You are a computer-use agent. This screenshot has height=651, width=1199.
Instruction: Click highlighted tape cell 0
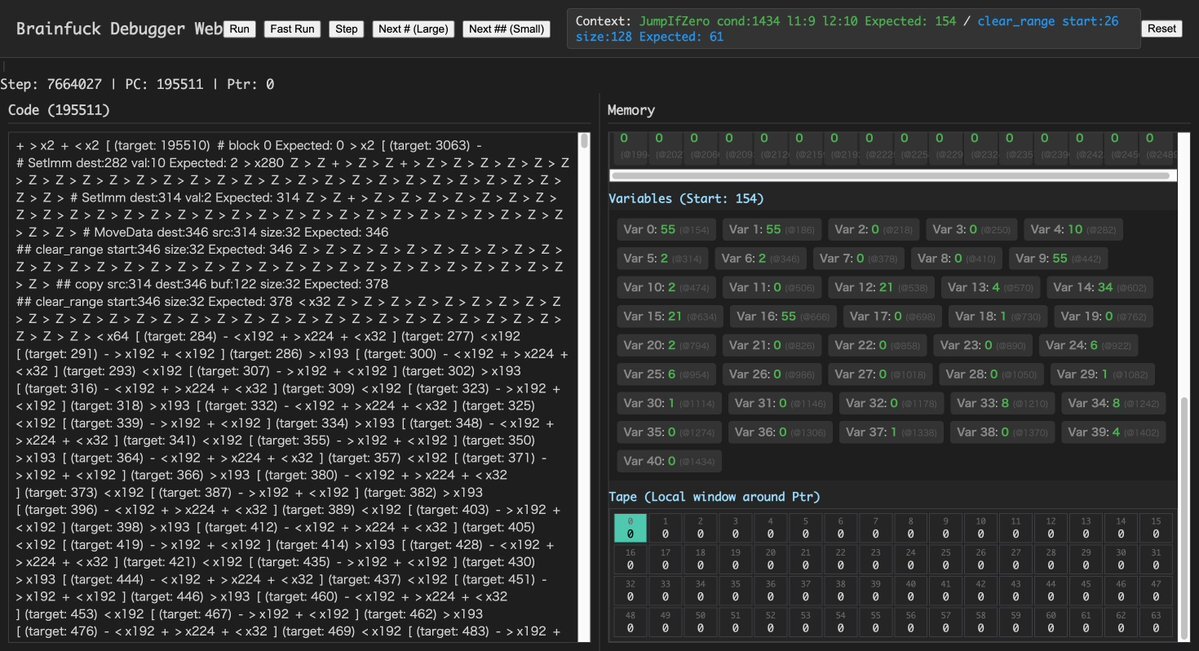point(630,528)
